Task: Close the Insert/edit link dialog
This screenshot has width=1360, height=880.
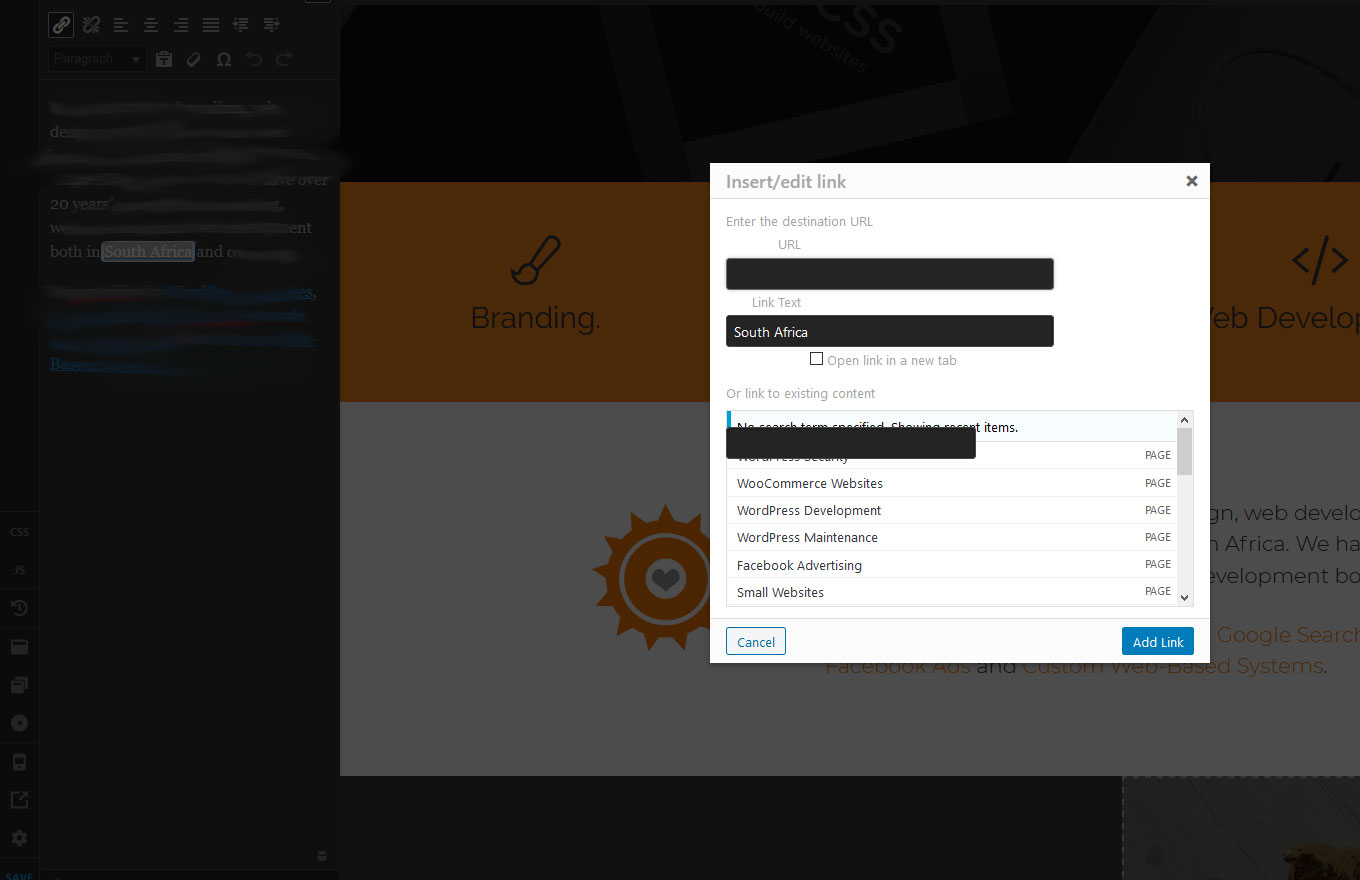Action: click(1191, 181)
